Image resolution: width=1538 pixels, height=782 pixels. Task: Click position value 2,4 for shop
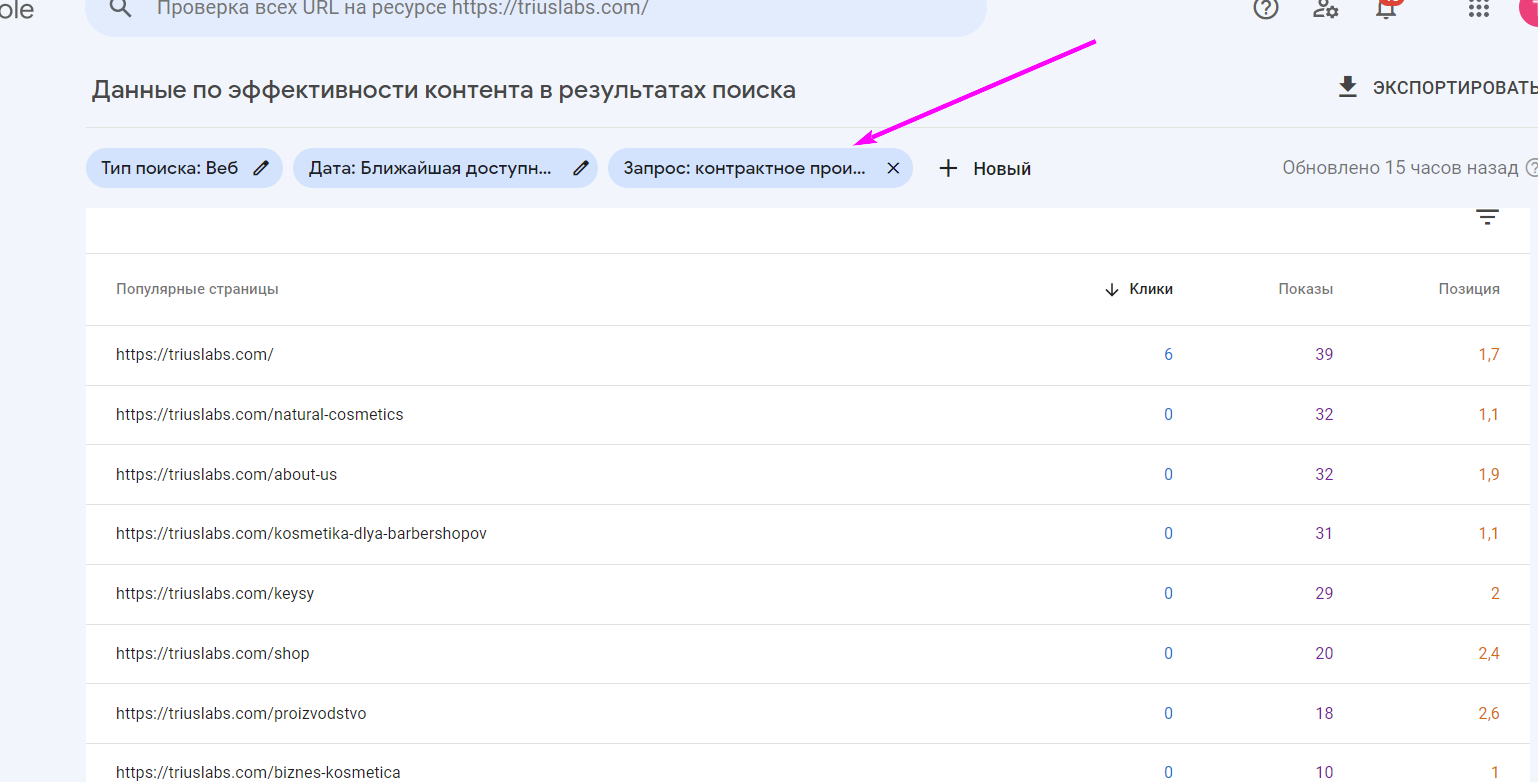1489,654
